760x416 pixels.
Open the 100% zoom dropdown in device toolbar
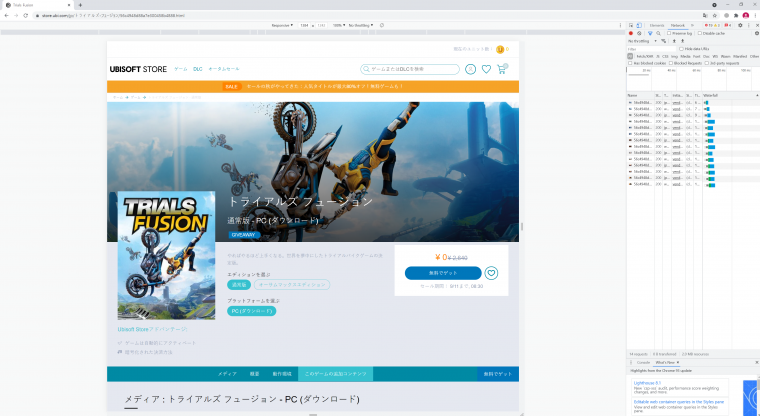click(x=338, y=25)
